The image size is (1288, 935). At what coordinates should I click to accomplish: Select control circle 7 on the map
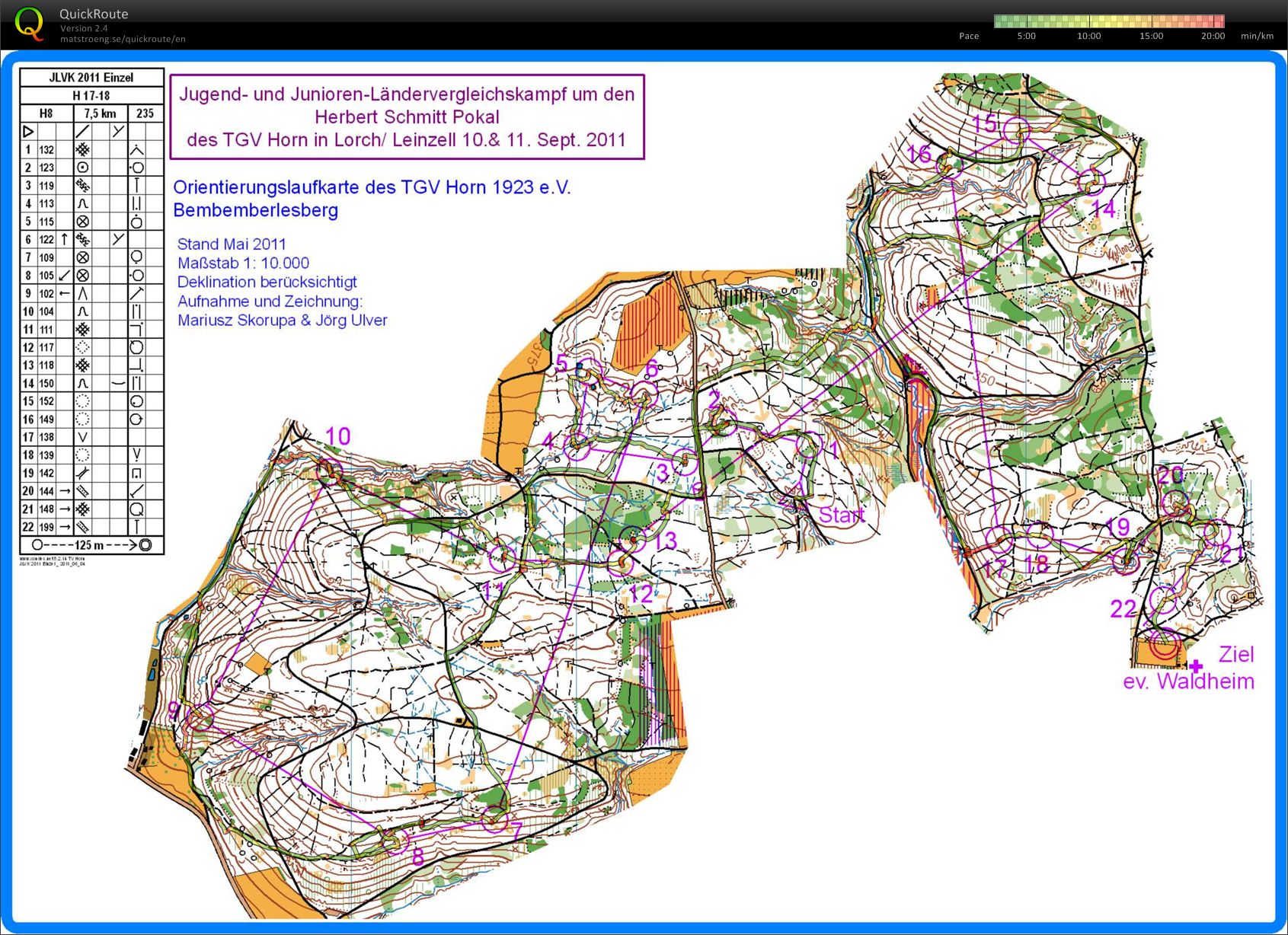(x=495, y=820)
